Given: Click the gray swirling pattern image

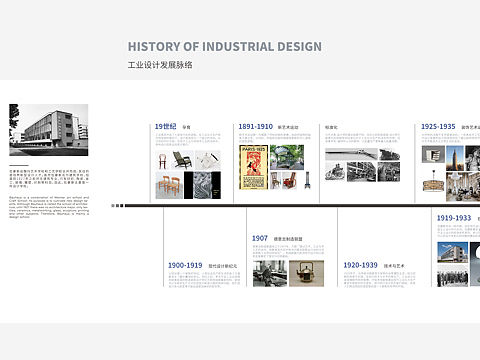Looking at the screenshot, I should coord(202,185).
